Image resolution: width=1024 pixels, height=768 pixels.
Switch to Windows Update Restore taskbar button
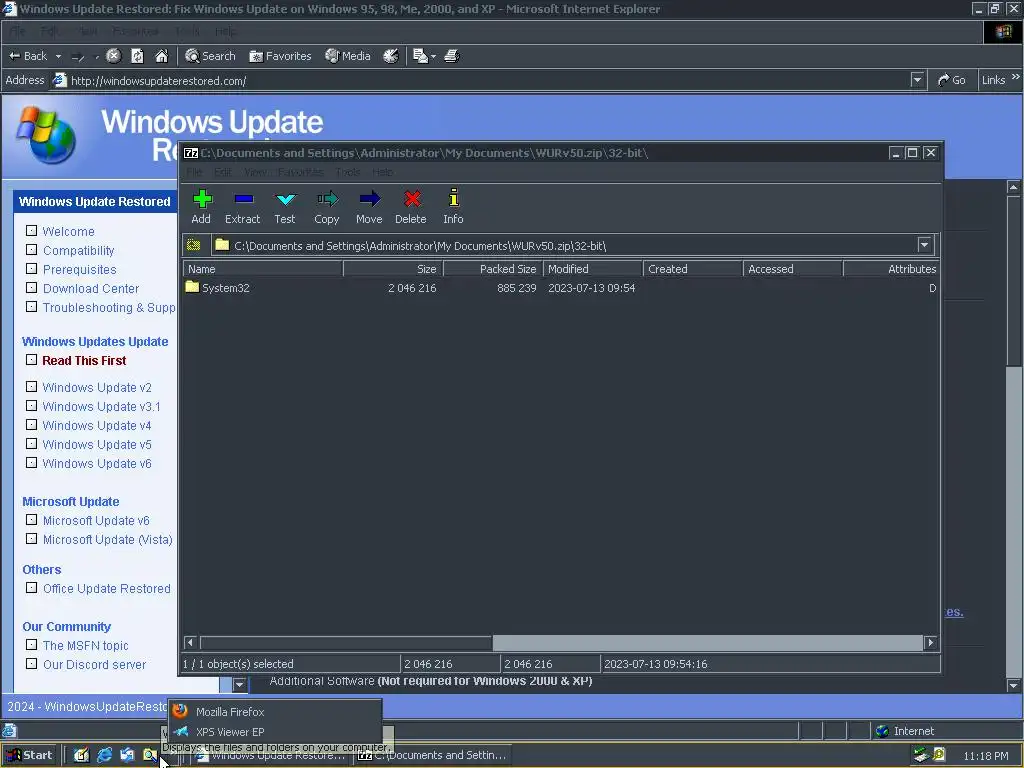[271, 755]
